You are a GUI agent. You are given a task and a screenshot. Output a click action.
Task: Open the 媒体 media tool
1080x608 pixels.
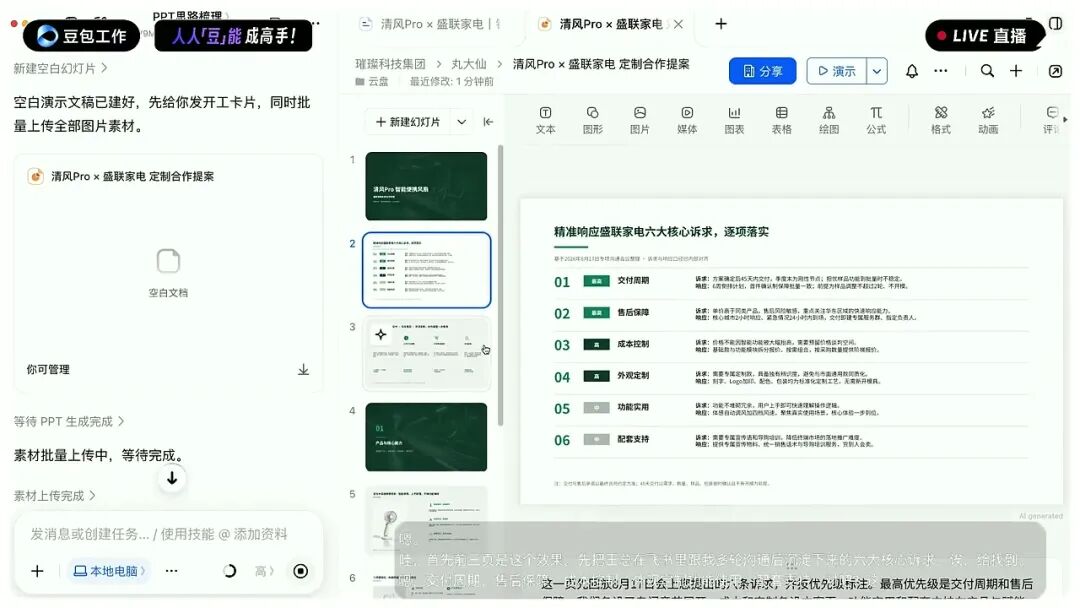pyautogui.click(x=687, y=120)
